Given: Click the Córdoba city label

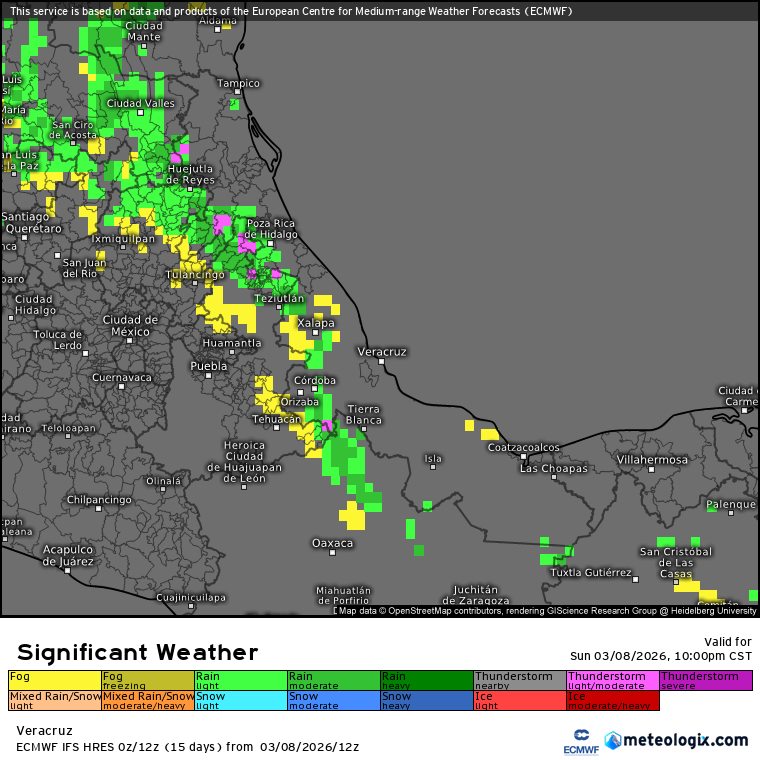Looking at the screenshot, I should pos(315,380).
